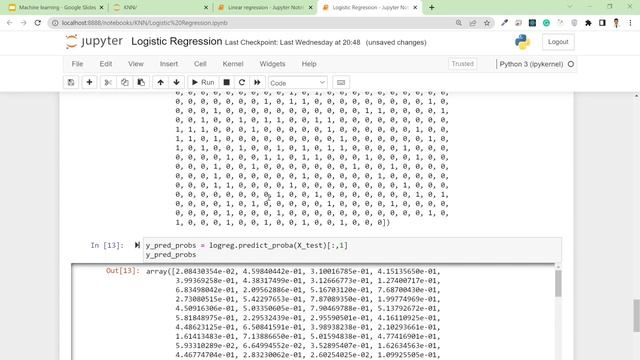Share this page icon in address bar
This screenshot has height=360, width=640.
coord(473,23)
